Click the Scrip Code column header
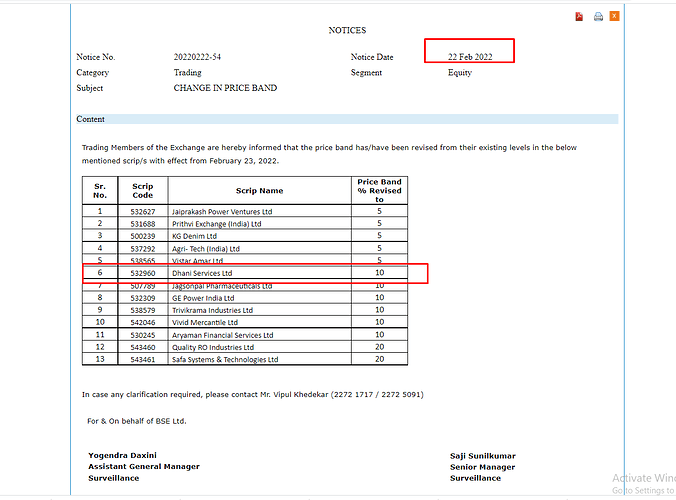Viewport: 676px width, 500px height. 143,191
